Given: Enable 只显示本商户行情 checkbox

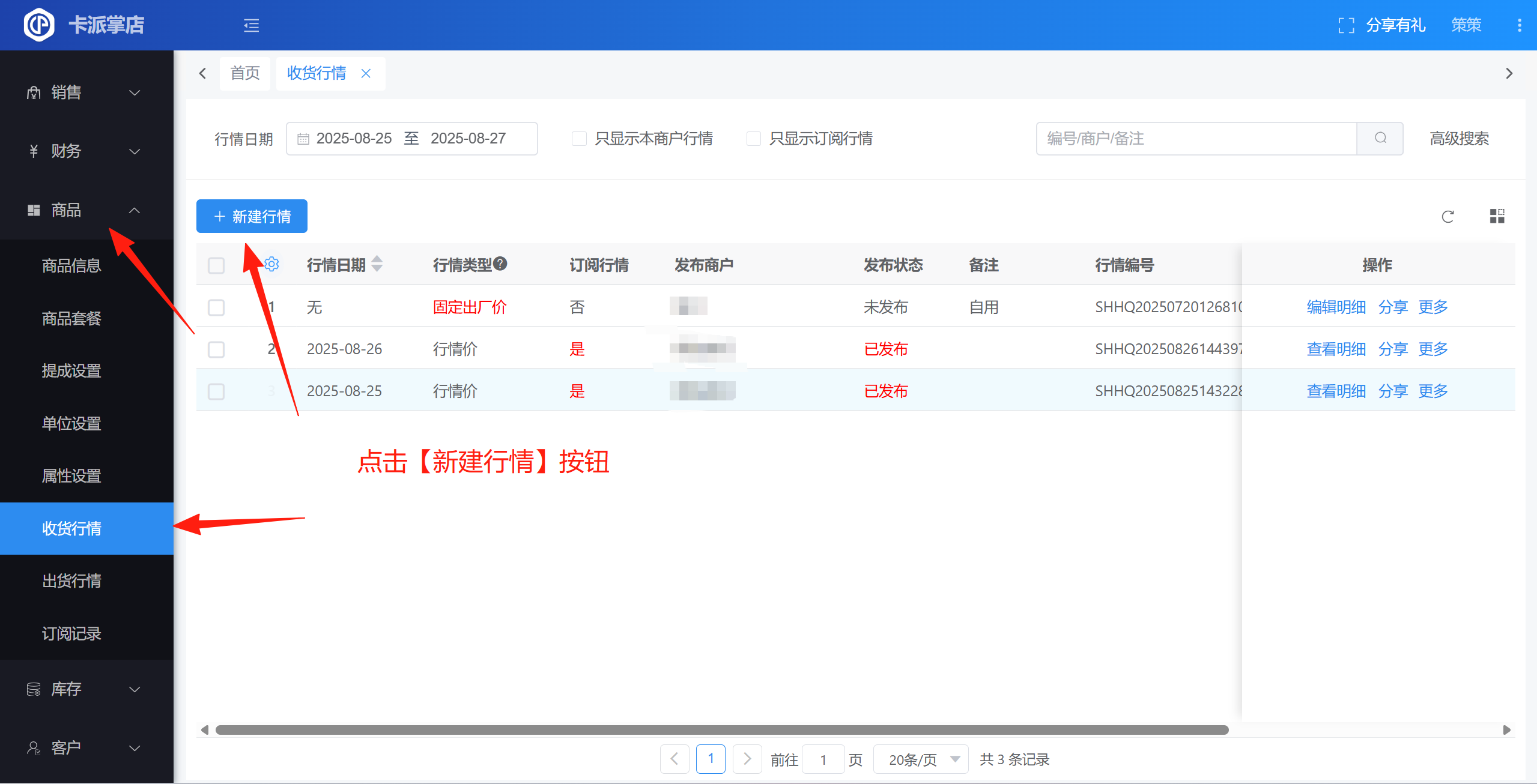Looking at the screenshot, I should click(x=579, y=139).
